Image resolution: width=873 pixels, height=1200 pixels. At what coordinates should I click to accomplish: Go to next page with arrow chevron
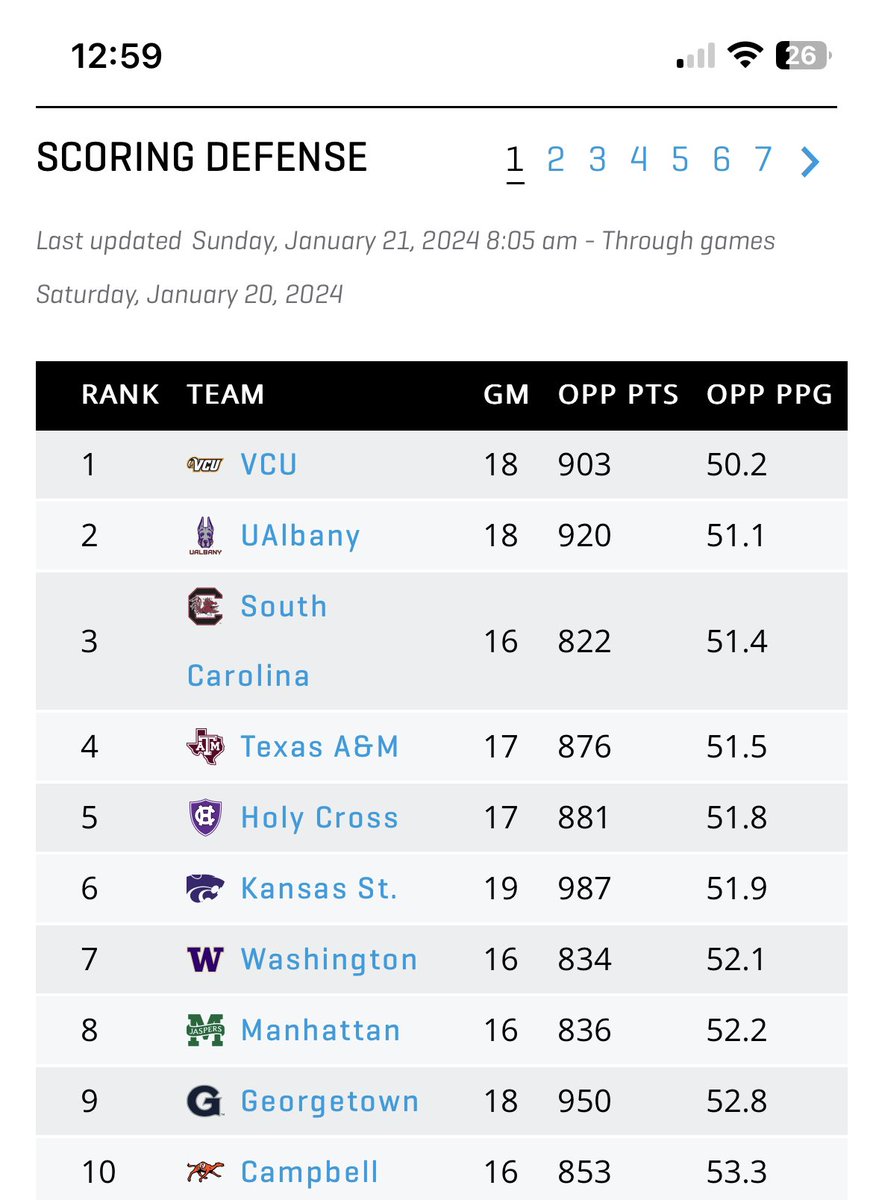(x=810, y=160)
